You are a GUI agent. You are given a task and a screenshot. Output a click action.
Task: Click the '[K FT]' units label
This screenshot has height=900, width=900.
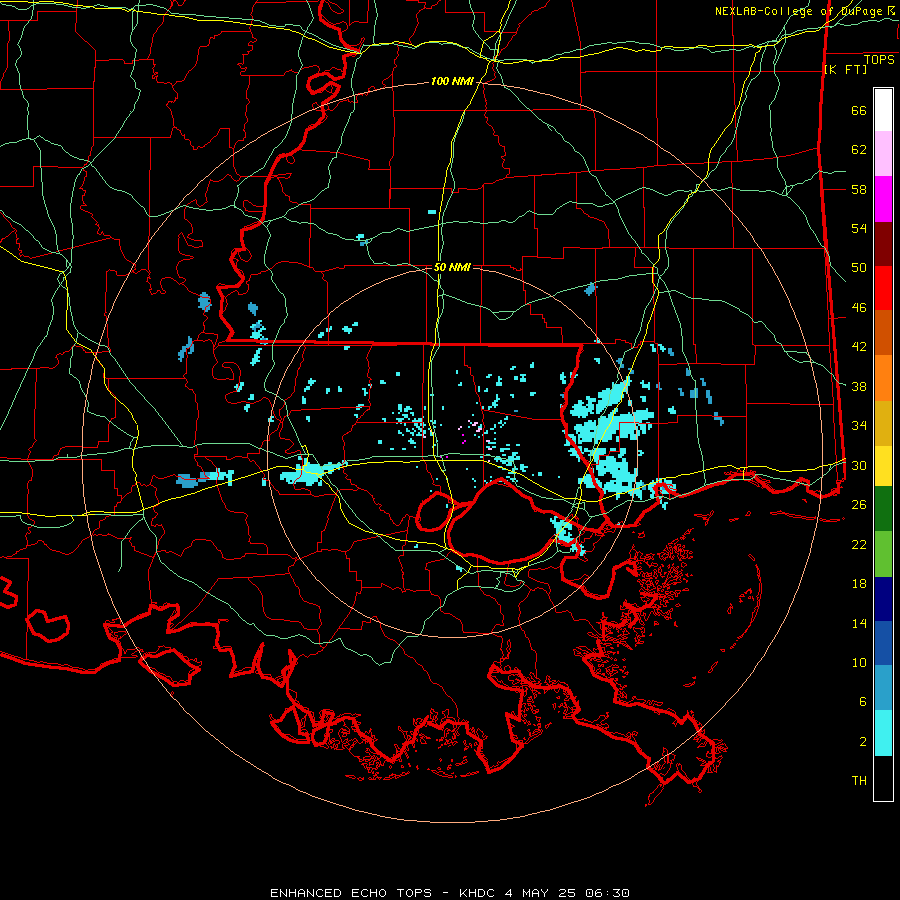pyautogui.click(x=845, y=69)
